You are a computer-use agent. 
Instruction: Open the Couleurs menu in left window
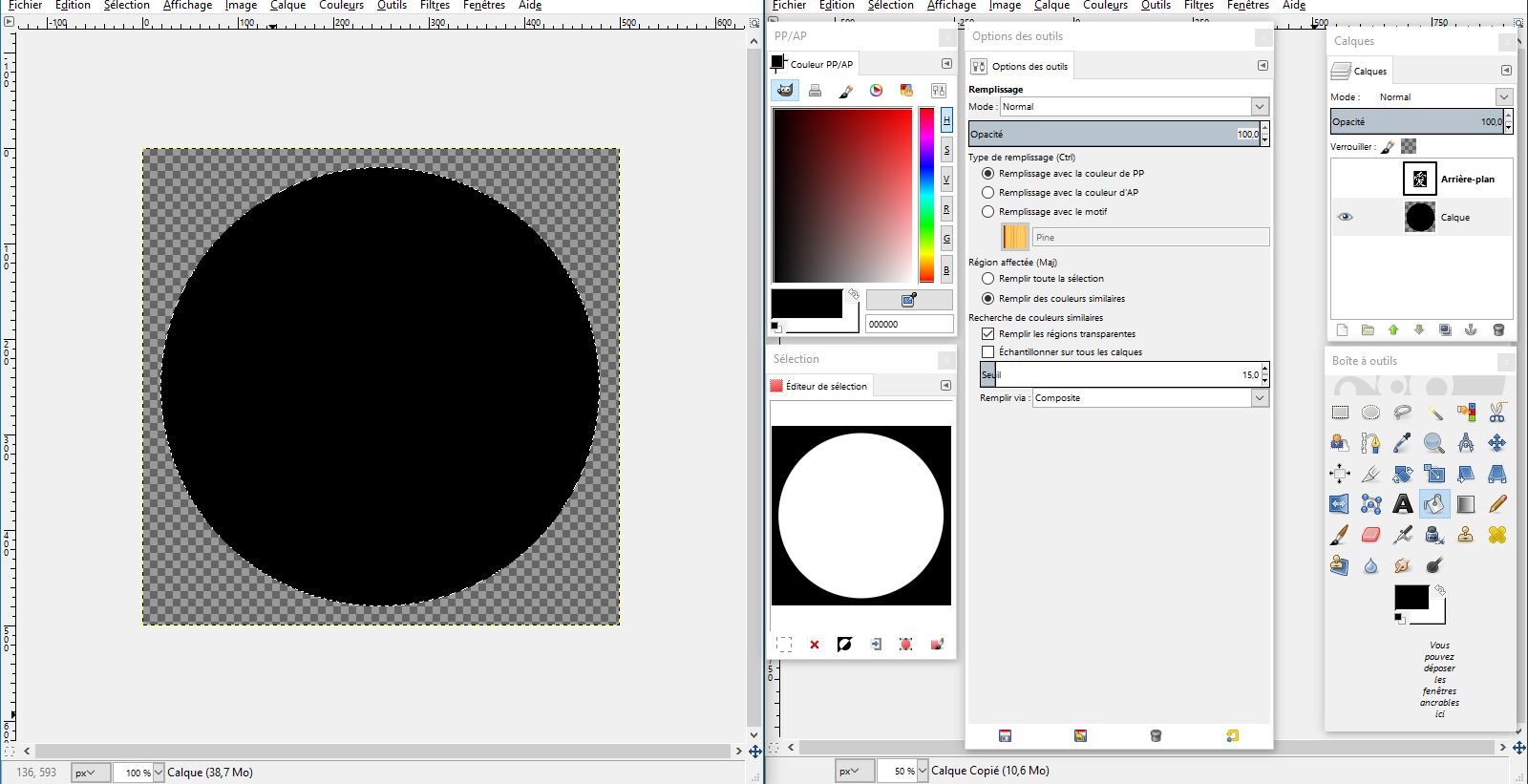point(341,6)
